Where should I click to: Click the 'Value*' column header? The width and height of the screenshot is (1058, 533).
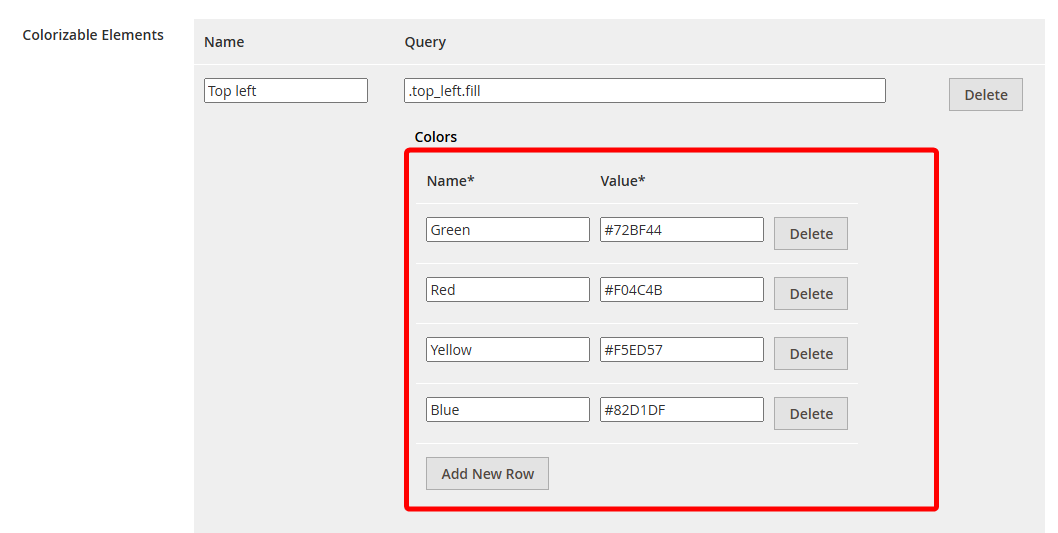[622, 181]
